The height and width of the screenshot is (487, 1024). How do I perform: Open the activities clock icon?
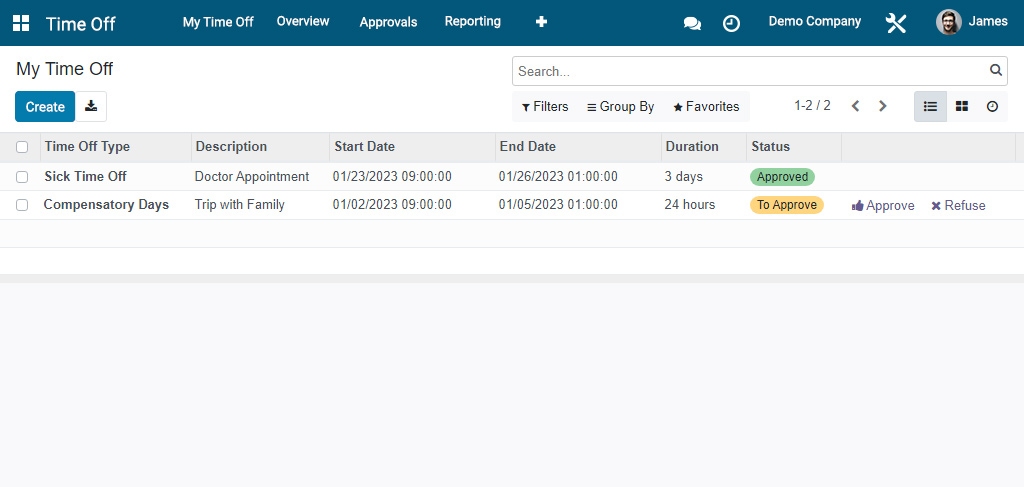tap(731, 24)
